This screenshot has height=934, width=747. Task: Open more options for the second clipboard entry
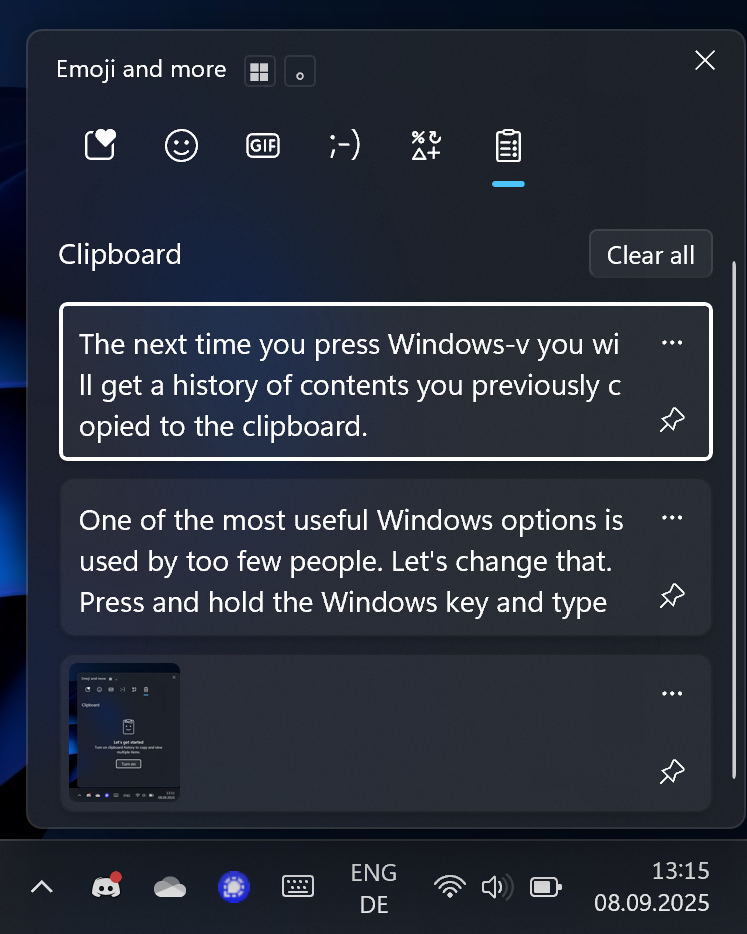(x=672, y=518)
